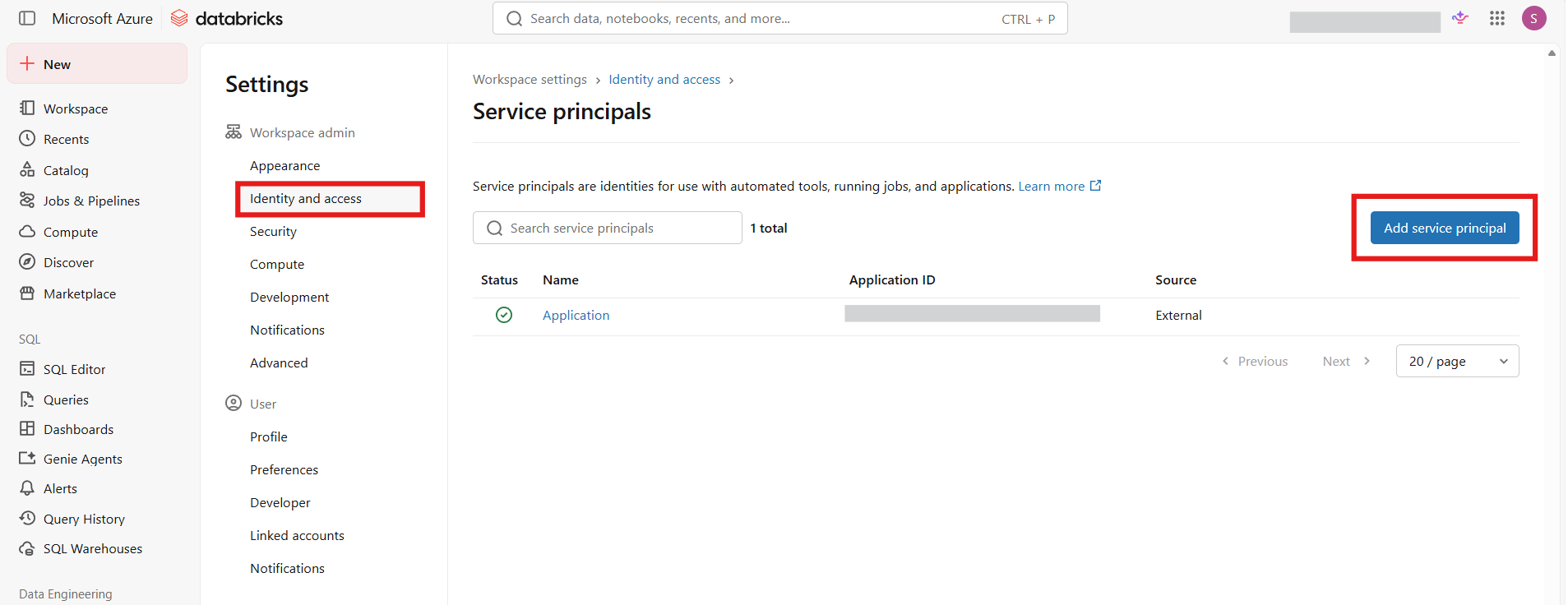Click the SQL Editor icon

pyautogui.click(x=27, y=368)
